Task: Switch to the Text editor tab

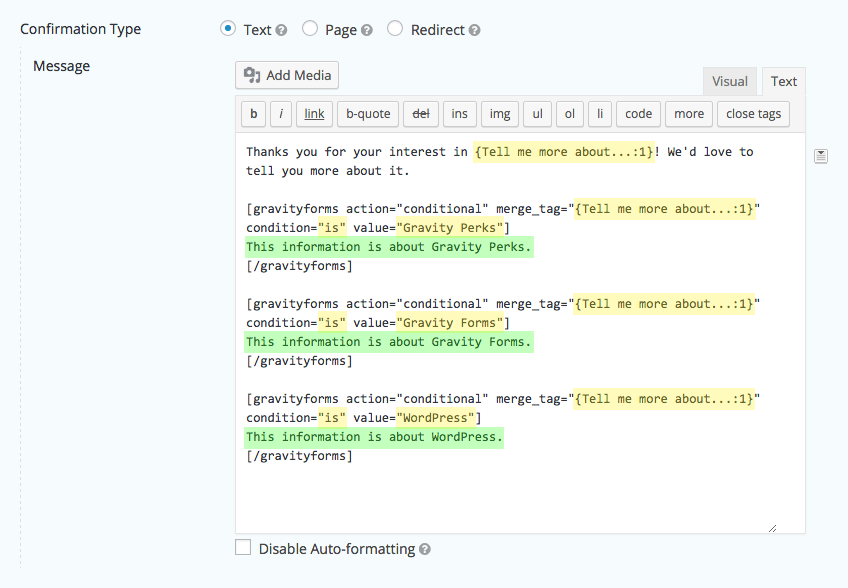Action: pos(783,81)
